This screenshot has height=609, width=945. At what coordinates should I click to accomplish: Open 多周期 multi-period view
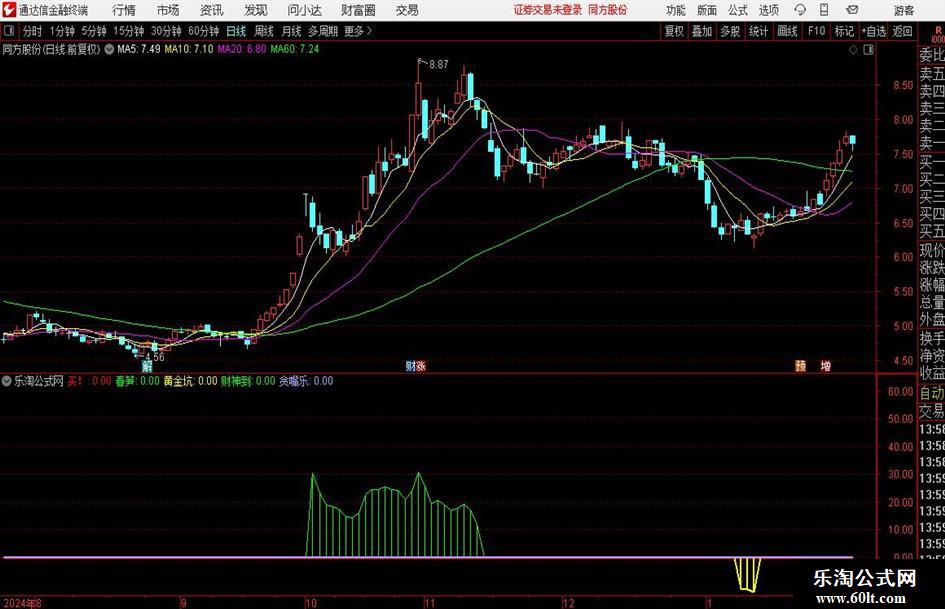point(323,31)
